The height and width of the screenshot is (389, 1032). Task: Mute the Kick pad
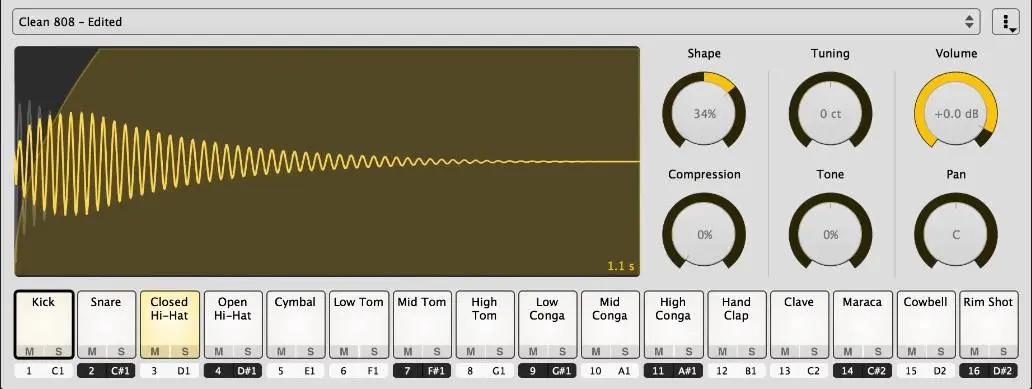coord(29,351)
